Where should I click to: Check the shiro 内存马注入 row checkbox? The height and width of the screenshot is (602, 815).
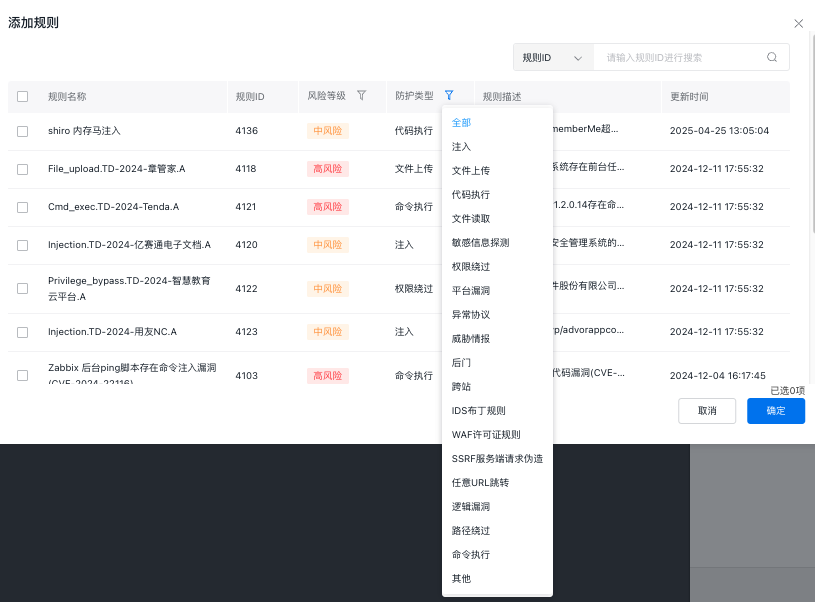[22, 131]
